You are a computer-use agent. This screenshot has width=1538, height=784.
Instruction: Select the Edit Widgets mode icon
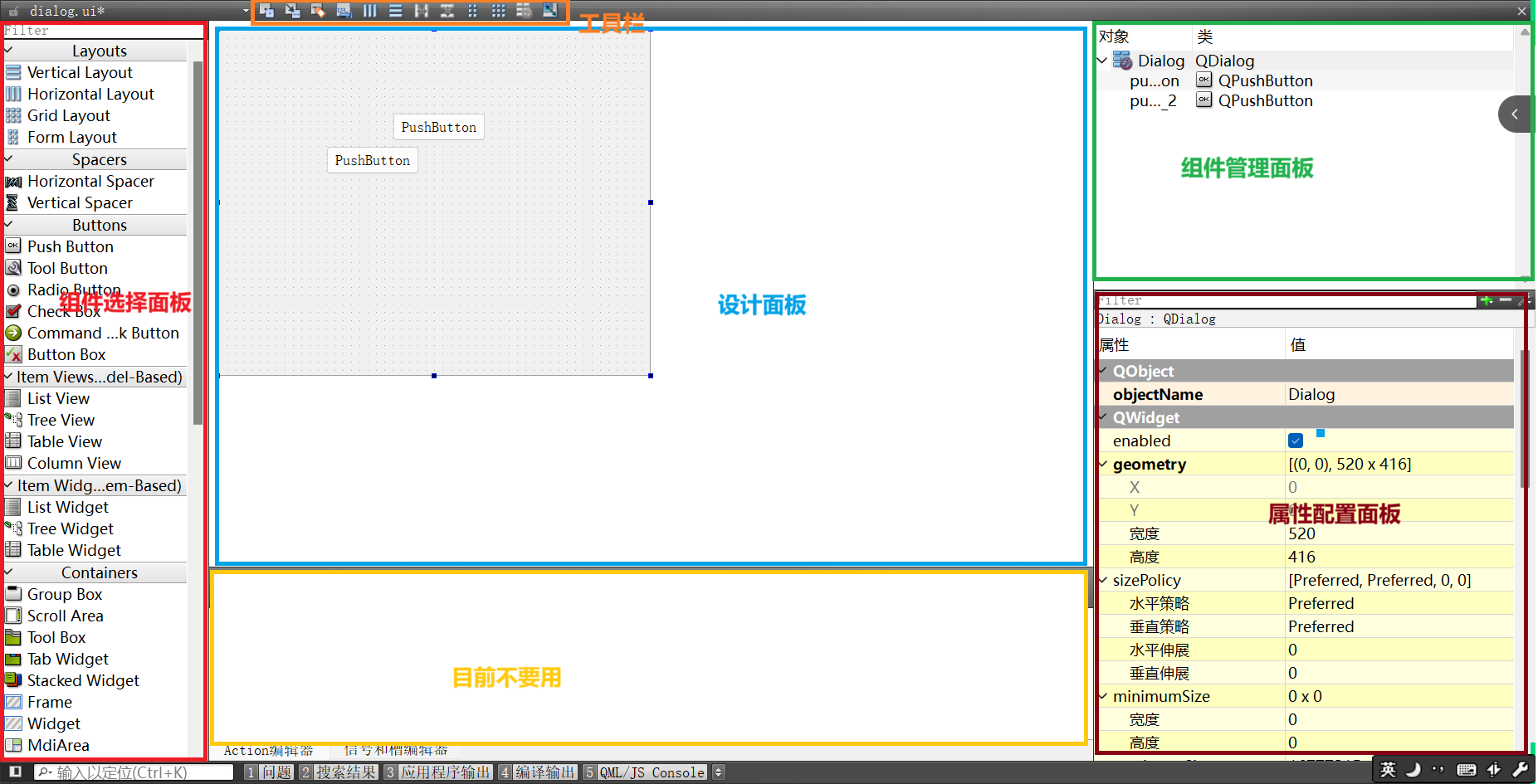tap(266, 11)
